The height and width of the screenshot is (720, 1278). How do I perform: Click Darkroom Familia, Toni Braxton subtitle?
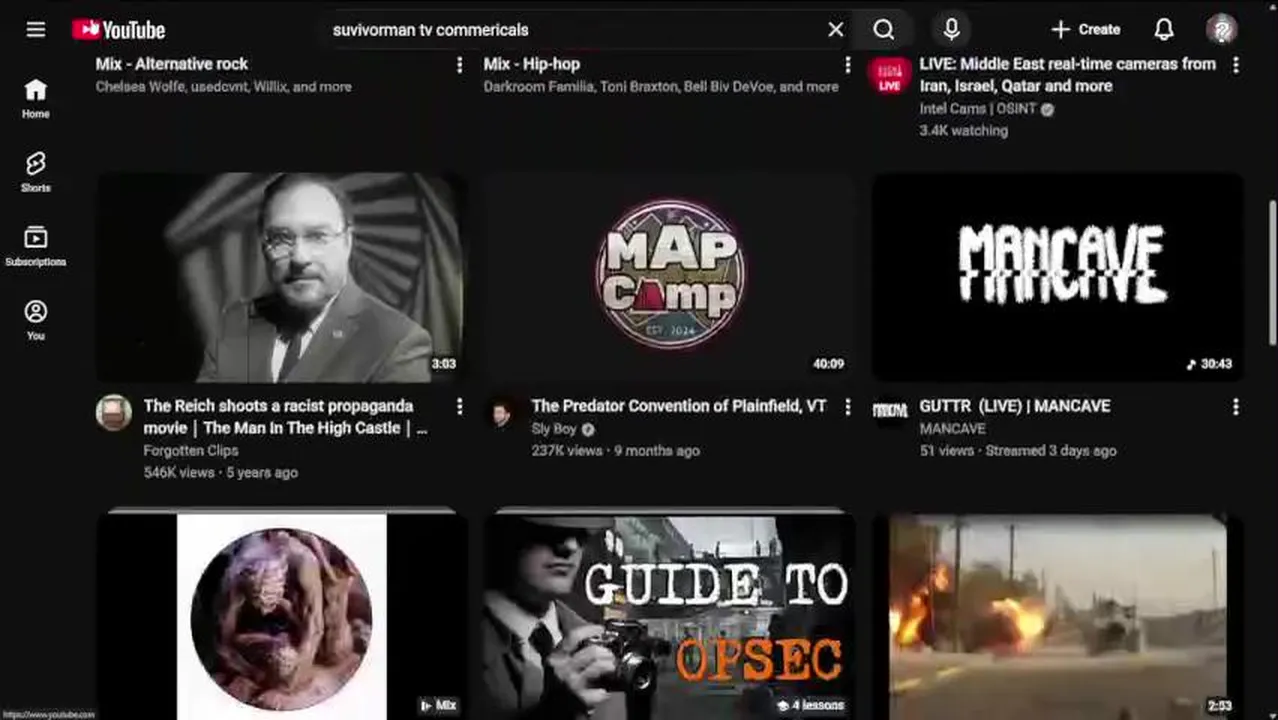[661, 87]
